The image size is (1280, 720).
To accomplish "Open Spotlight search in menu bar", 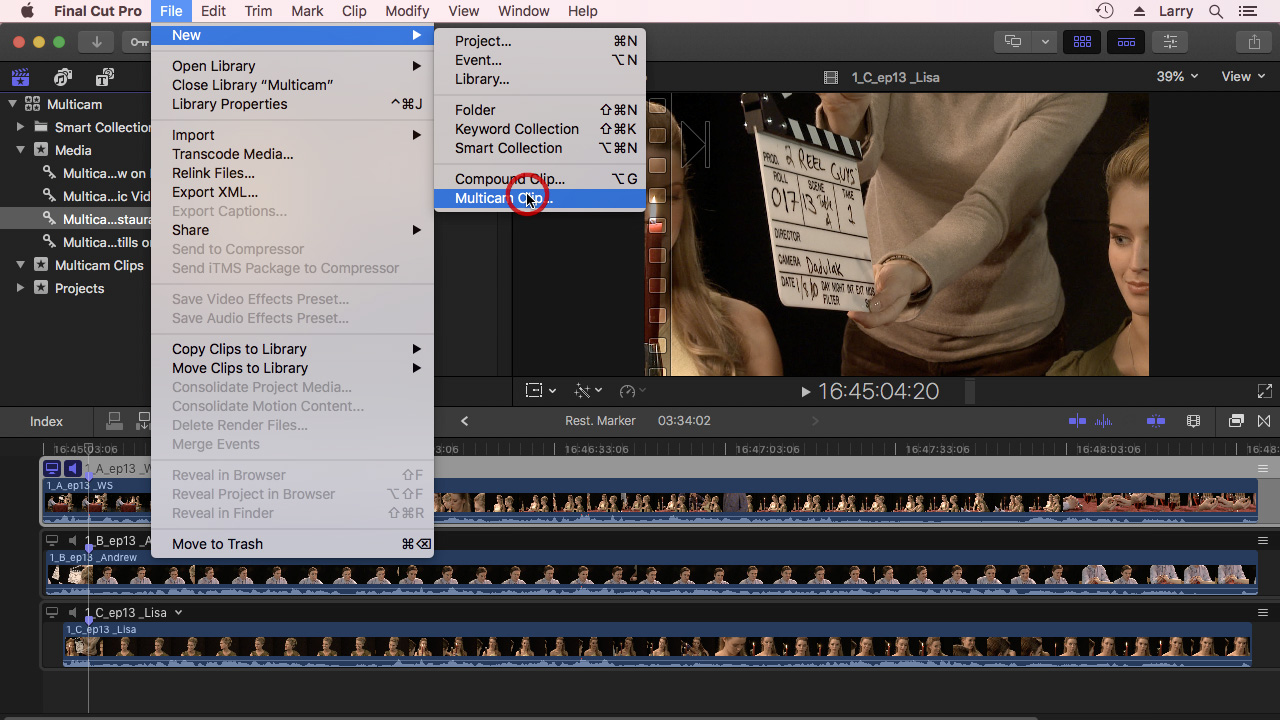I will click(x=1216, y=11).
